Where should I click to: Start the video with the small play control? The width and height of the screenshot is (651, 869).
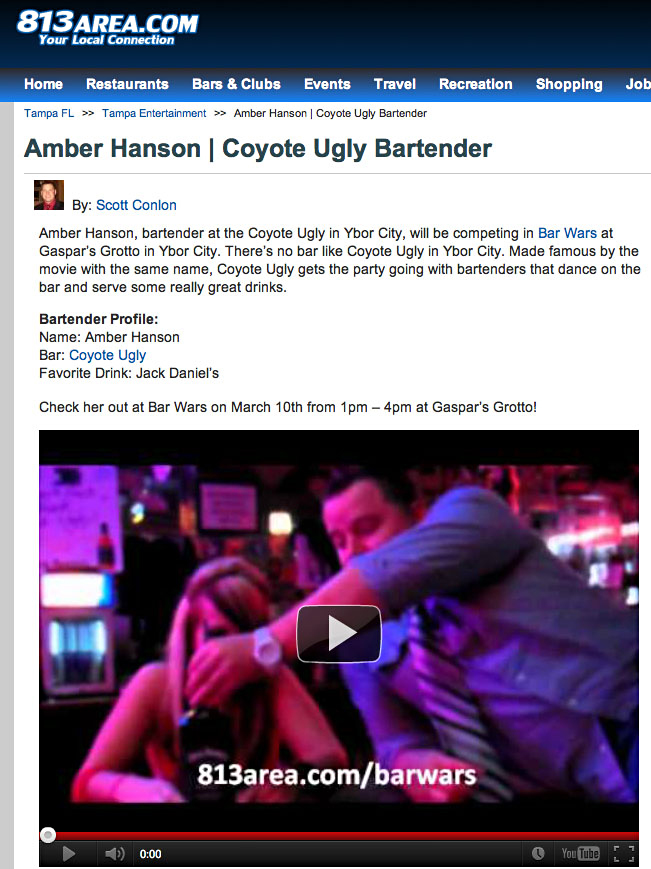(x=69, y=853)
